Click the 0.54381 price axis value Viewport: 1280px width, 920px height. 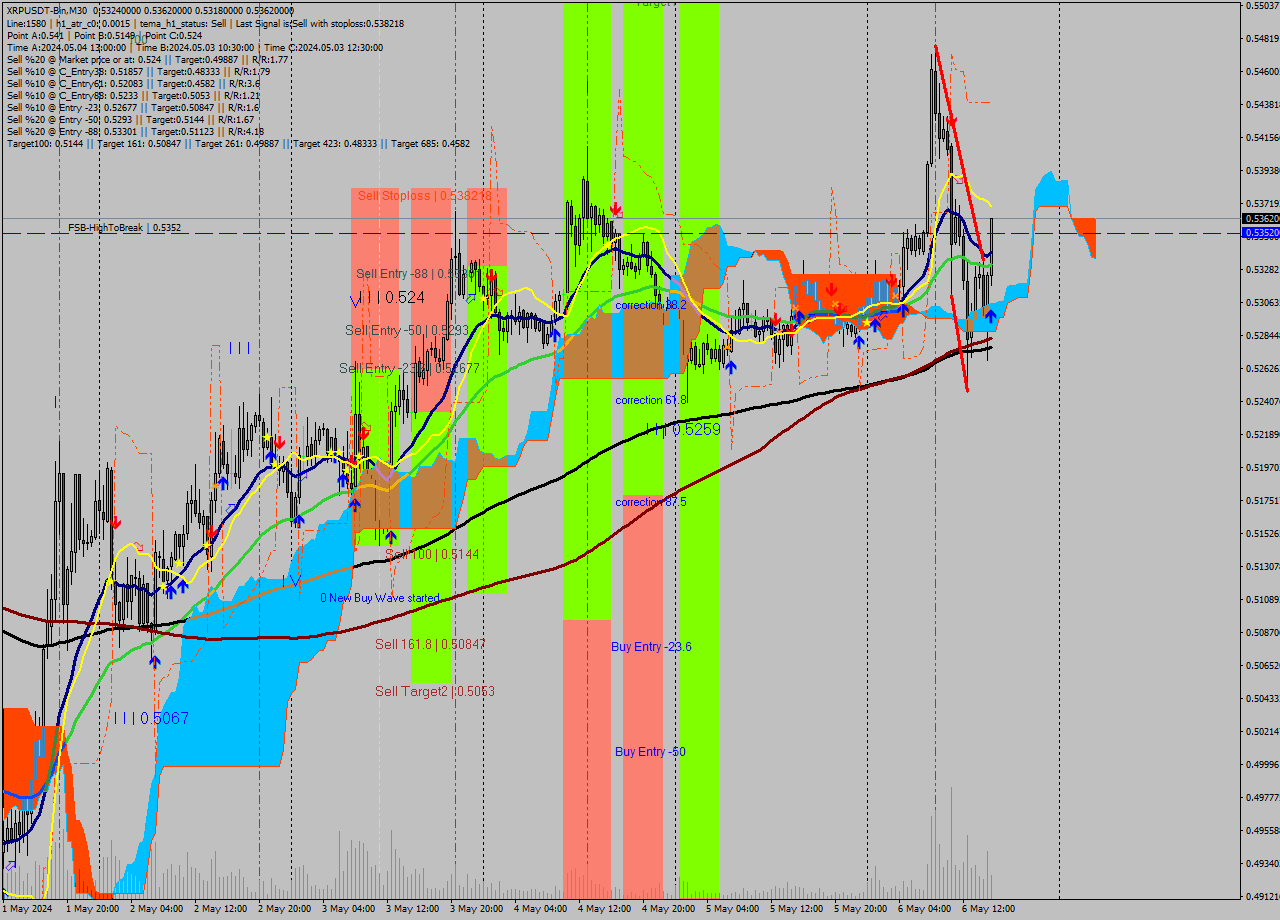tap(1262, 105)
